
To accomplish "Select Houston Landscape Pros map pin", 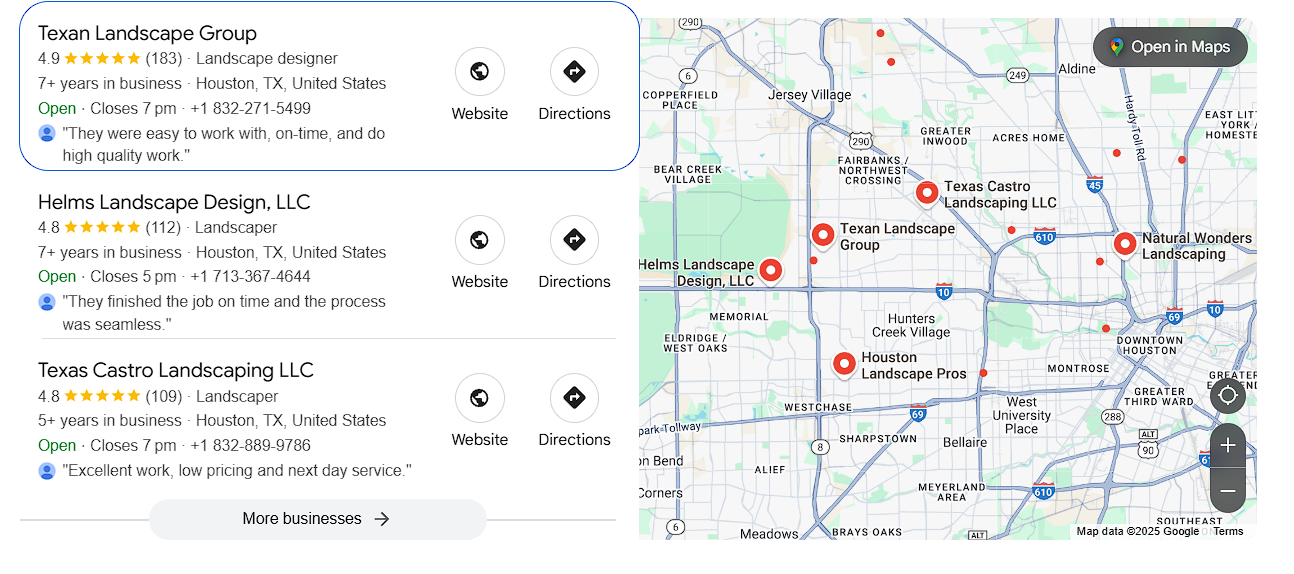I will (844, 365).
